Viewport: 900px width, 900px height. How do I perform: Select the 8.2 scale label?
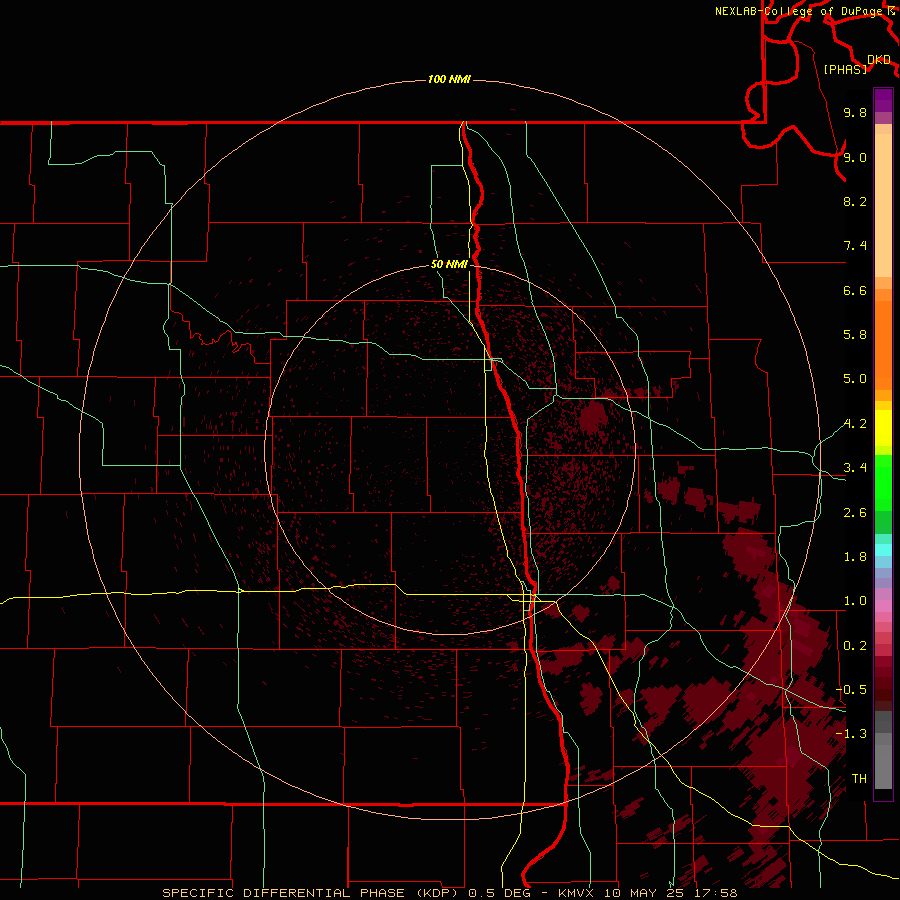tap(855, 201)
